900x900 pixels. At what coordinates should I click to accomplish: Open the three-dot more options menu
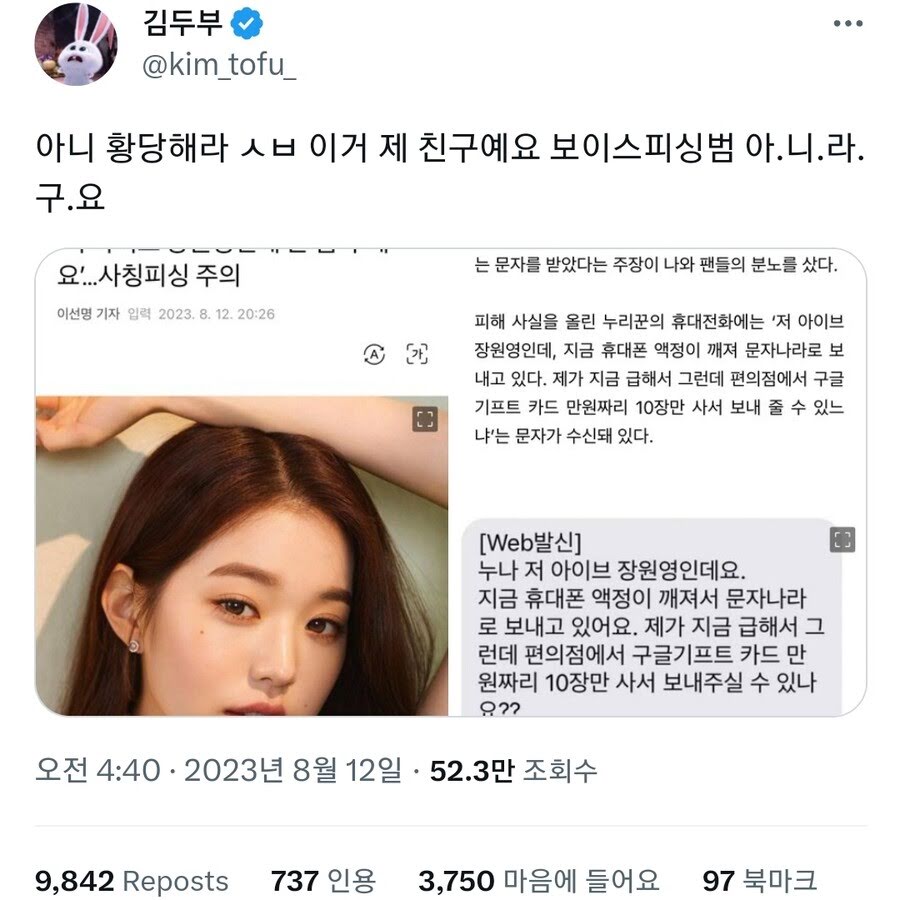coord(847,24)
